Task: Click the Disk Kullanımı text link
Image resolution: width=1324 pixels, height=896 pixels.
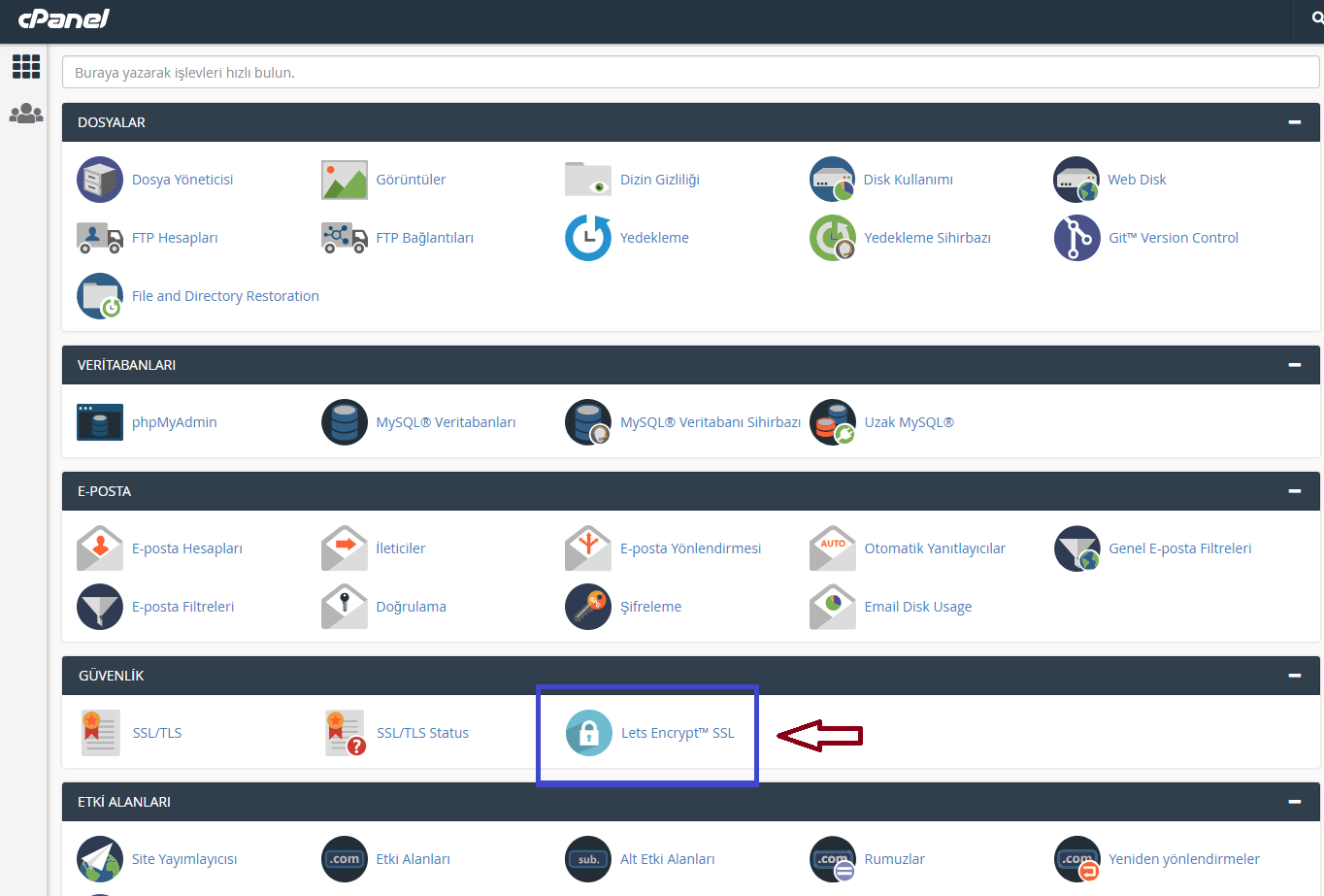Action: (909, 180)
